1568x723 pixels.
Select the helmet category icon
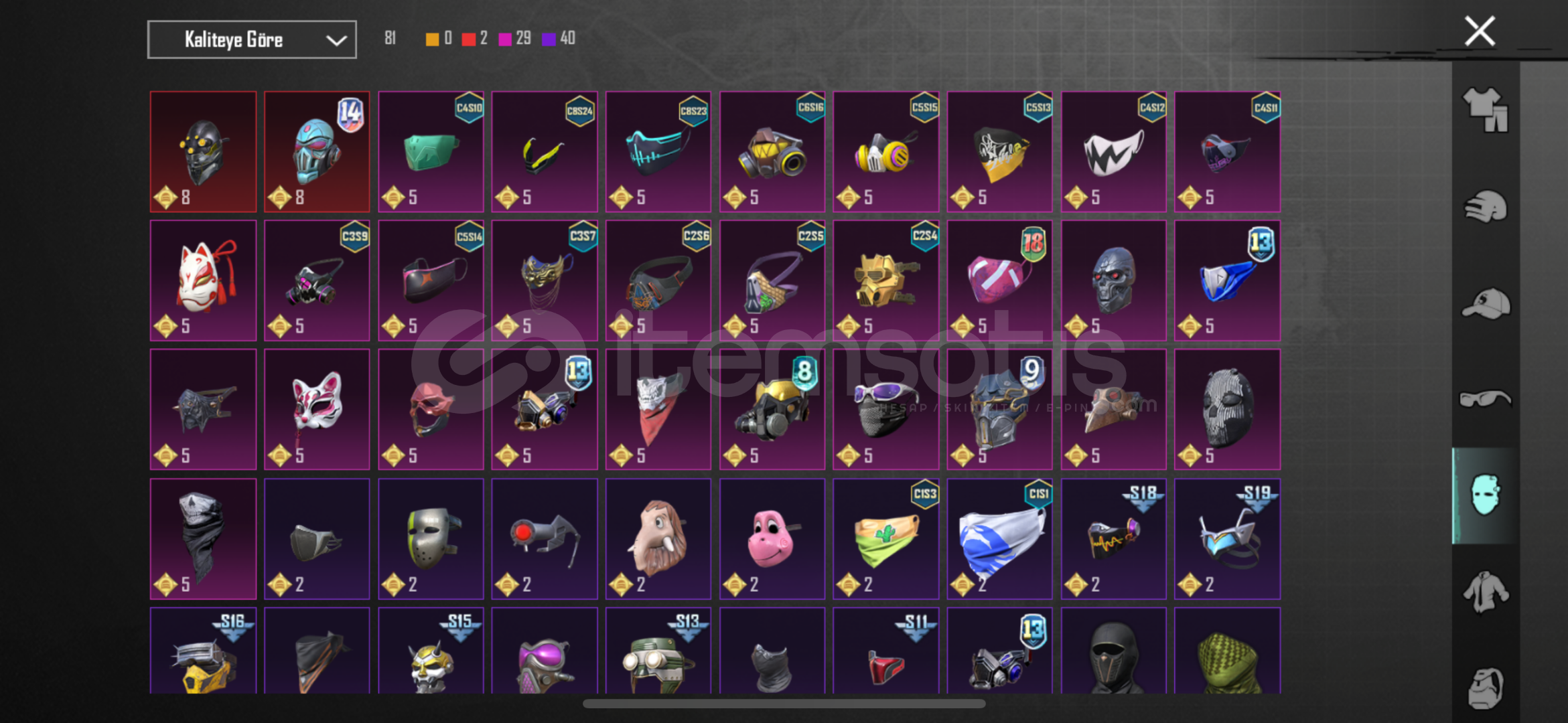[1485, 206]
